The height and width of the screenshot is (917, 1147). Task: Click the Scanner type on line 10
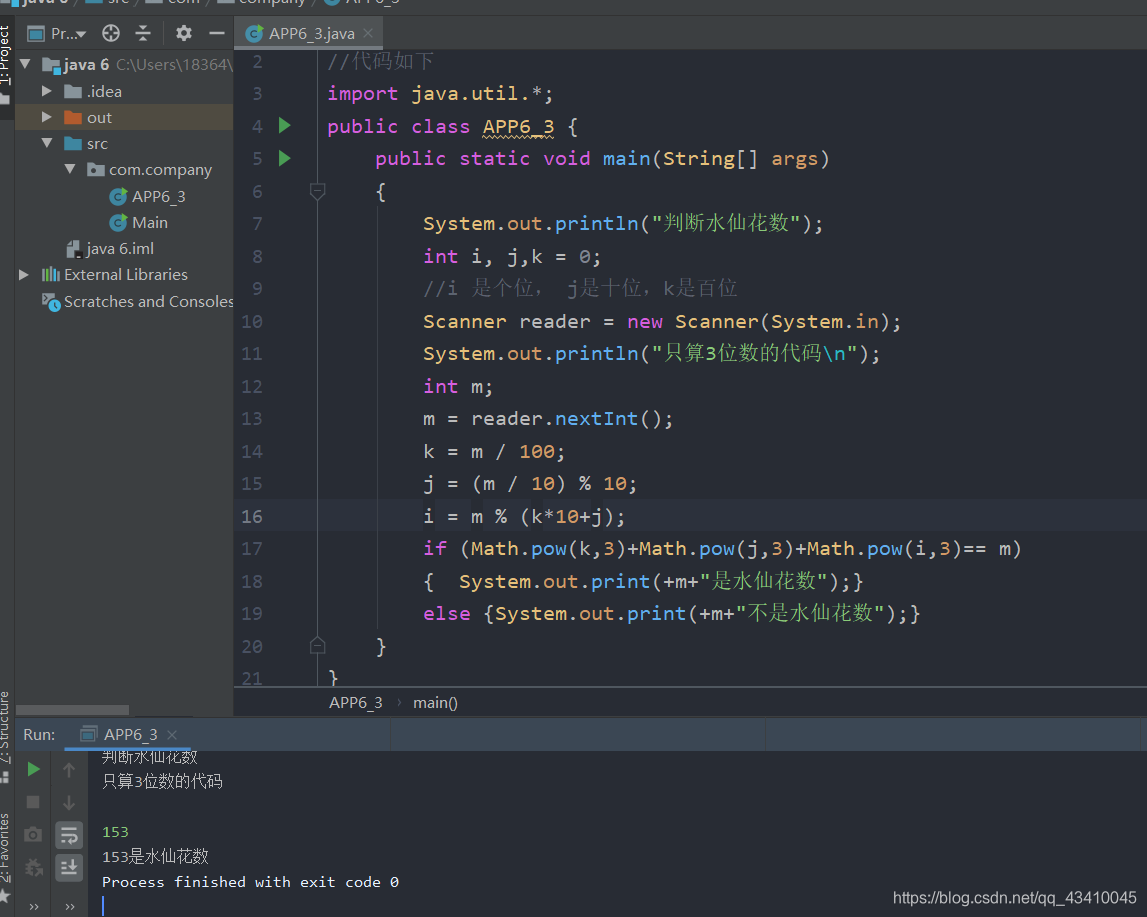tap(465, 322)
